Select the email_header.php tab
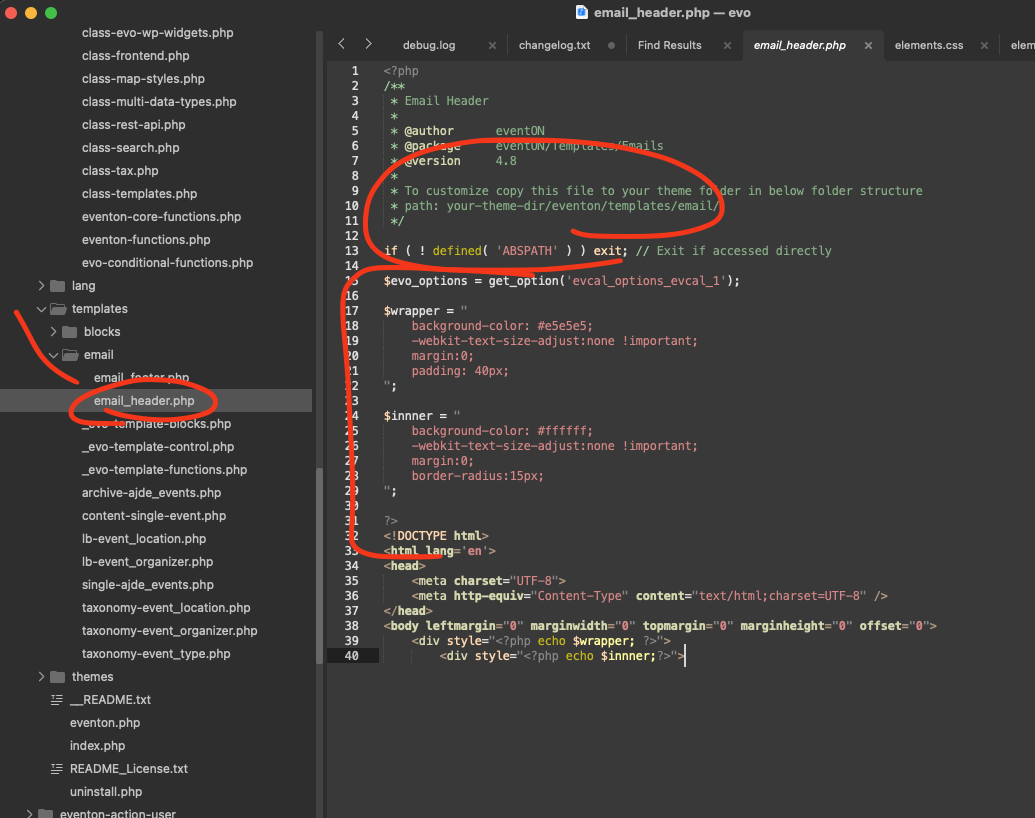 (799, 46)
